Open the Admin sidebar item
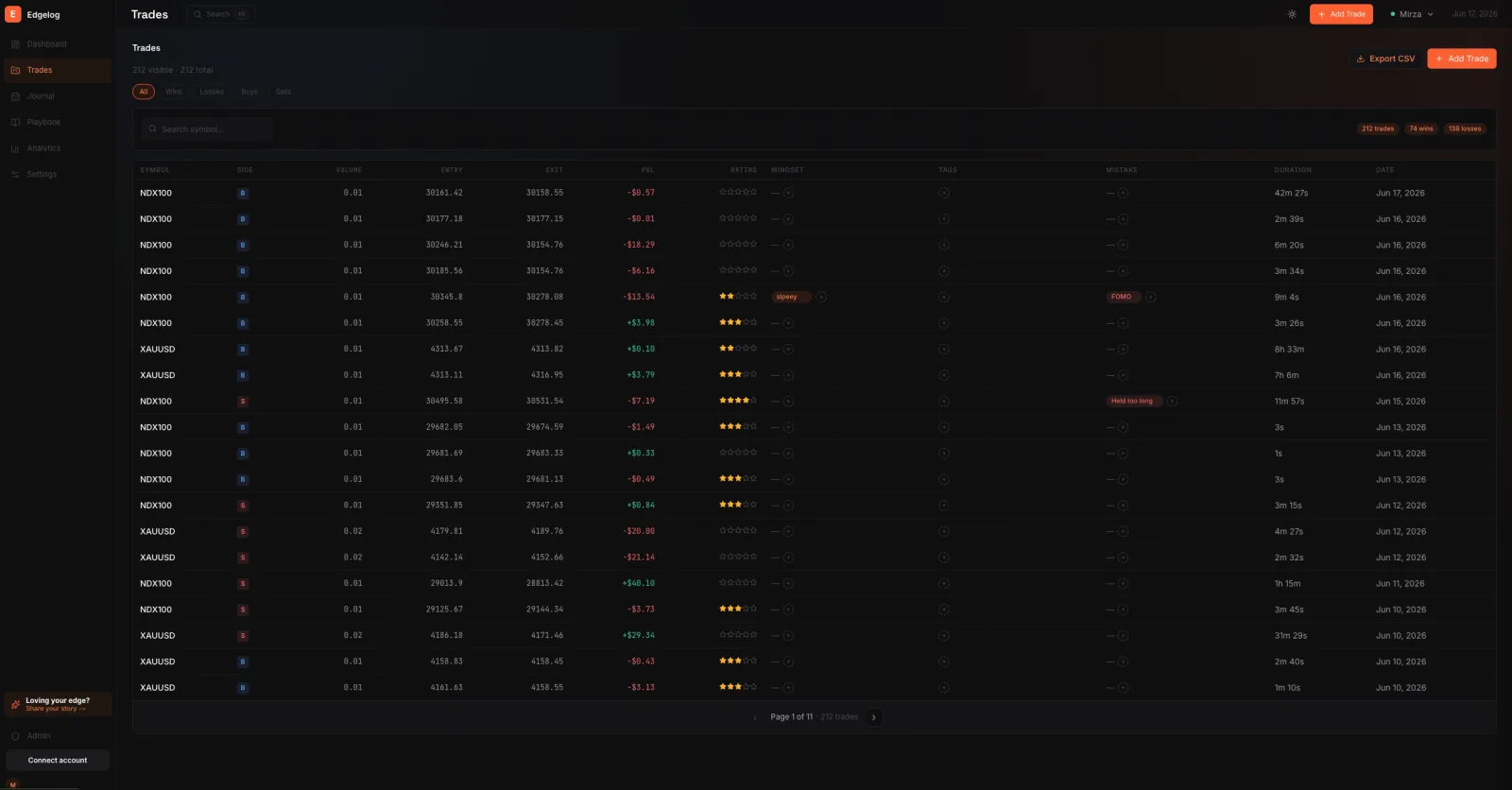1512x790 pixels. coord(58,736)
